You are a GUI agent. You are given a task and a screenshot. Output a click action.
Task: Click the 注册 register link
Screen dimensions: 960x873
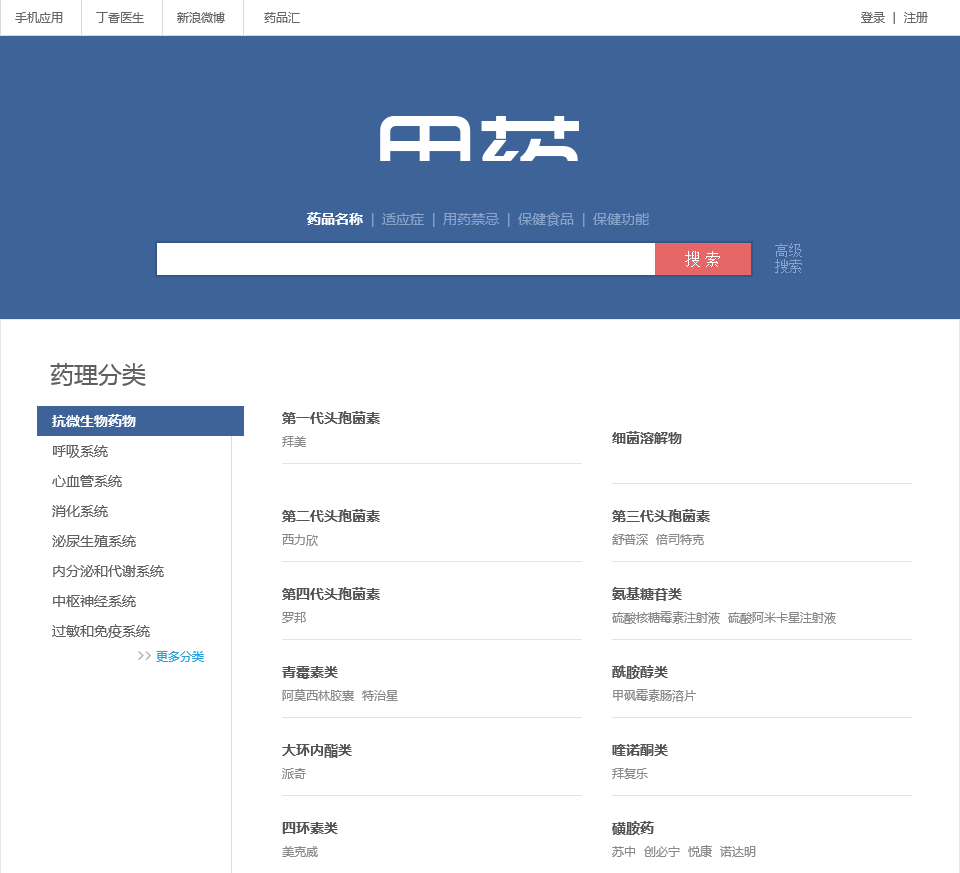[x=915, y=18]
